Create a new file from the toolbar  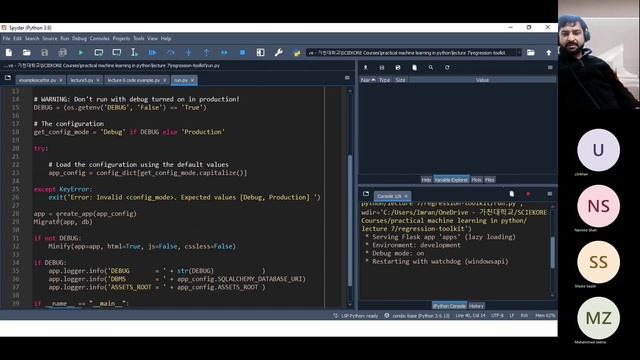coord(9,53)
